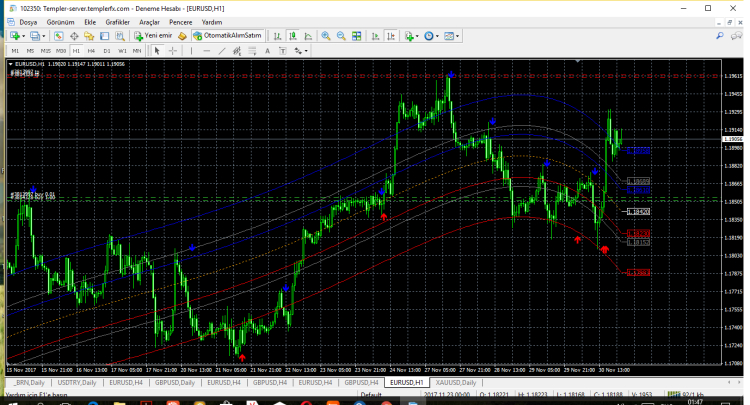This screenshot has height=405, width=750.
Task: Select the M5 timeframe
Action: (x=31, y=51)
